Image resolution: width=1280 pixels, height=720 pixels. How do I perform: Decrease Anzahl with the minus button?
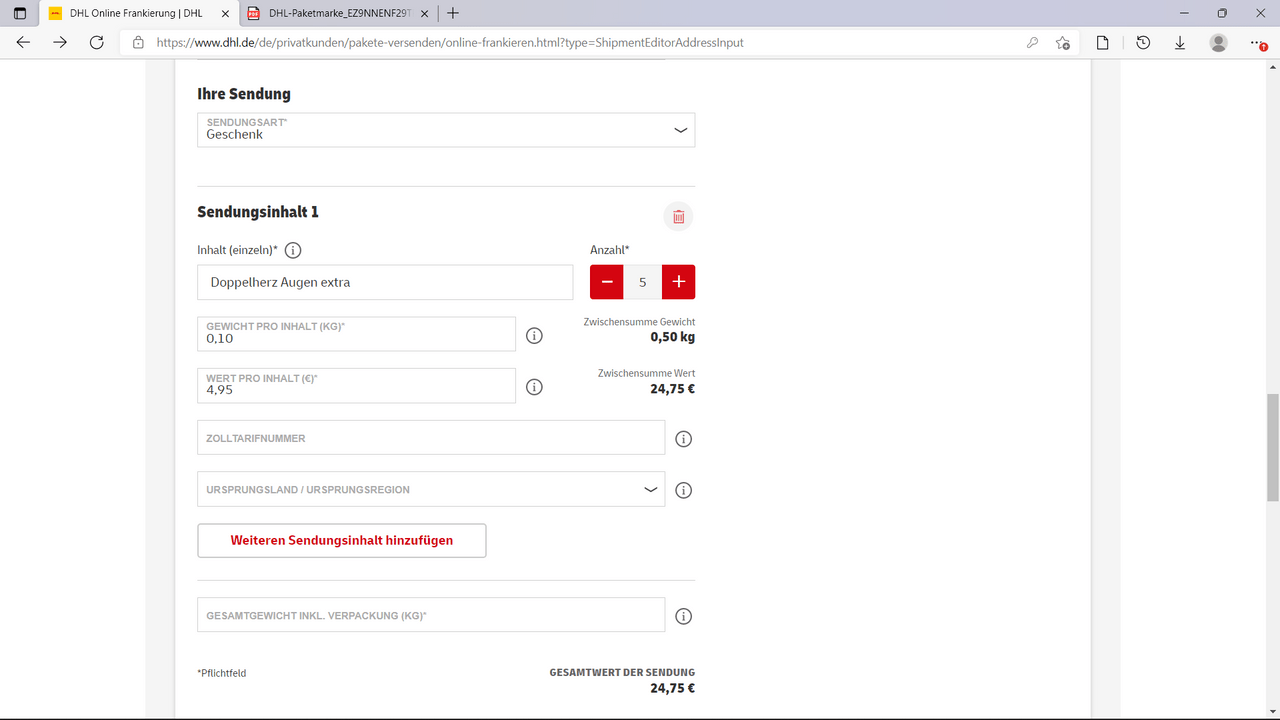tap(607, 282)
